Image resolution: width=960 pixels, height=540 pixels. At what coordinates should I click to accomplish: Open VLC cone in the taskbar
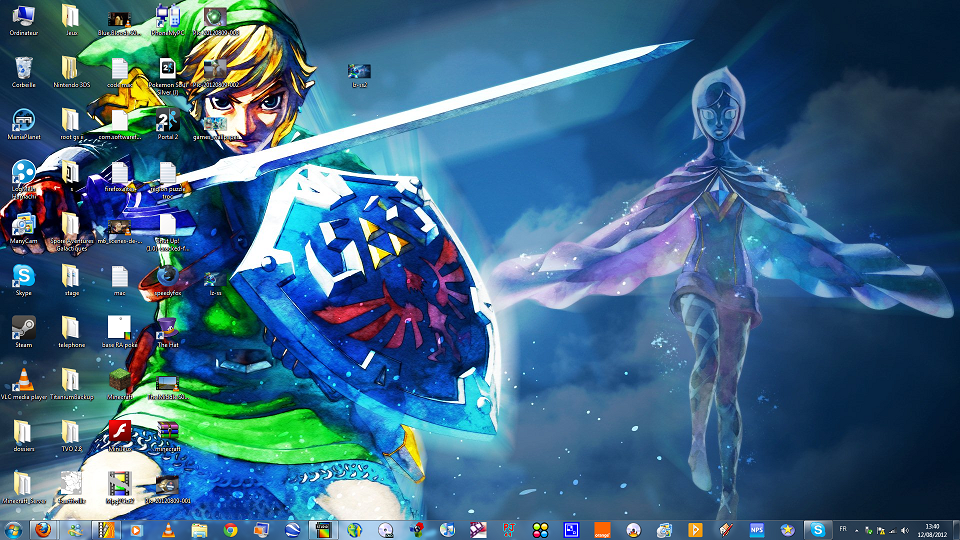point(168,530)
